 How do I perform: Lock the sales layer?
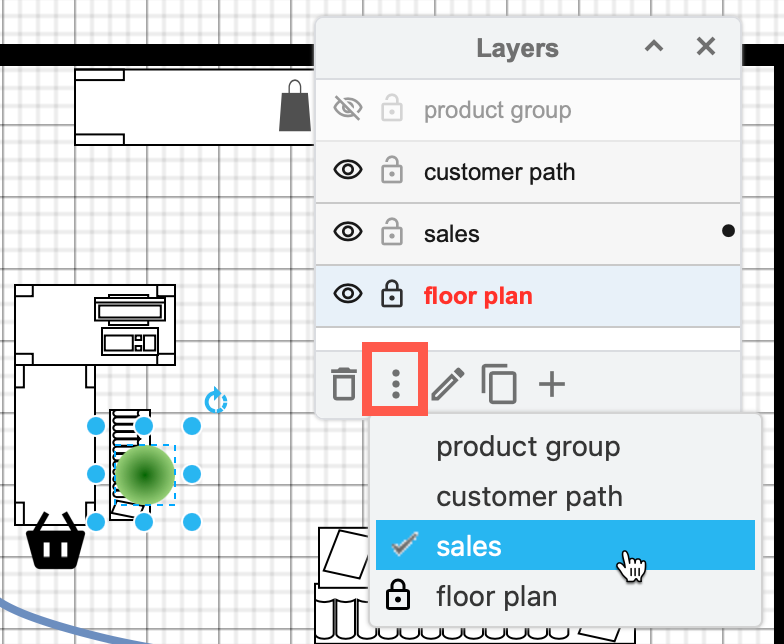click(392, 232)
